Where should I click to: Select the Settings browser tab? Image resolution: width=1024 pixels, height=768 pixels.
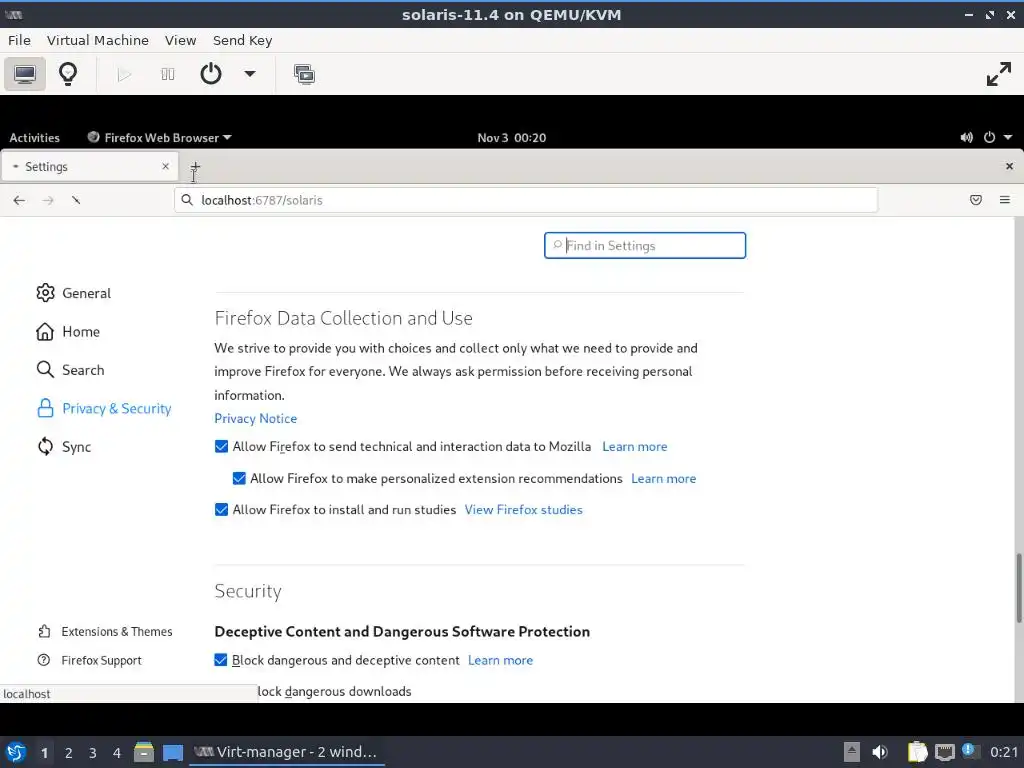click(89, 167)
